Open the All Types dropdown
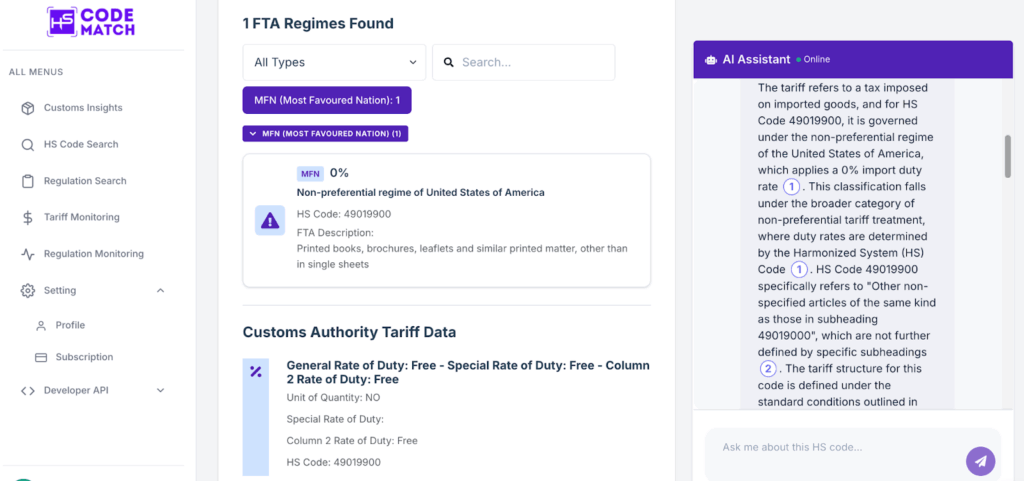1024x481 pixels. (334, 62)
